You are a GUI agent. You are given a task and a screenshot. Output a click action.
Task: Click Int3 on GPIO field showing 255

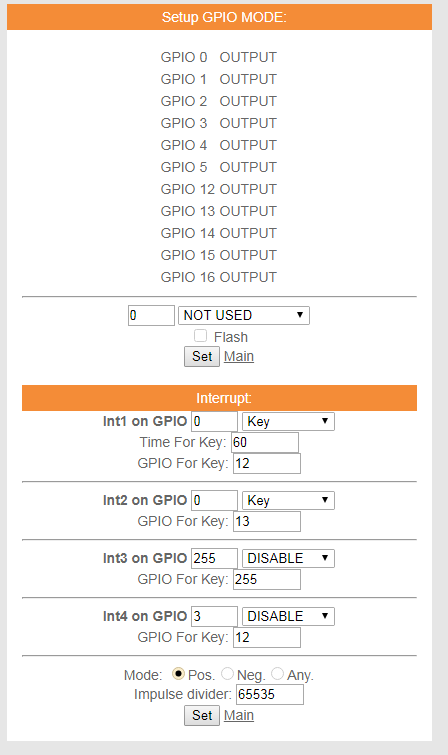[x=214, y=558]
